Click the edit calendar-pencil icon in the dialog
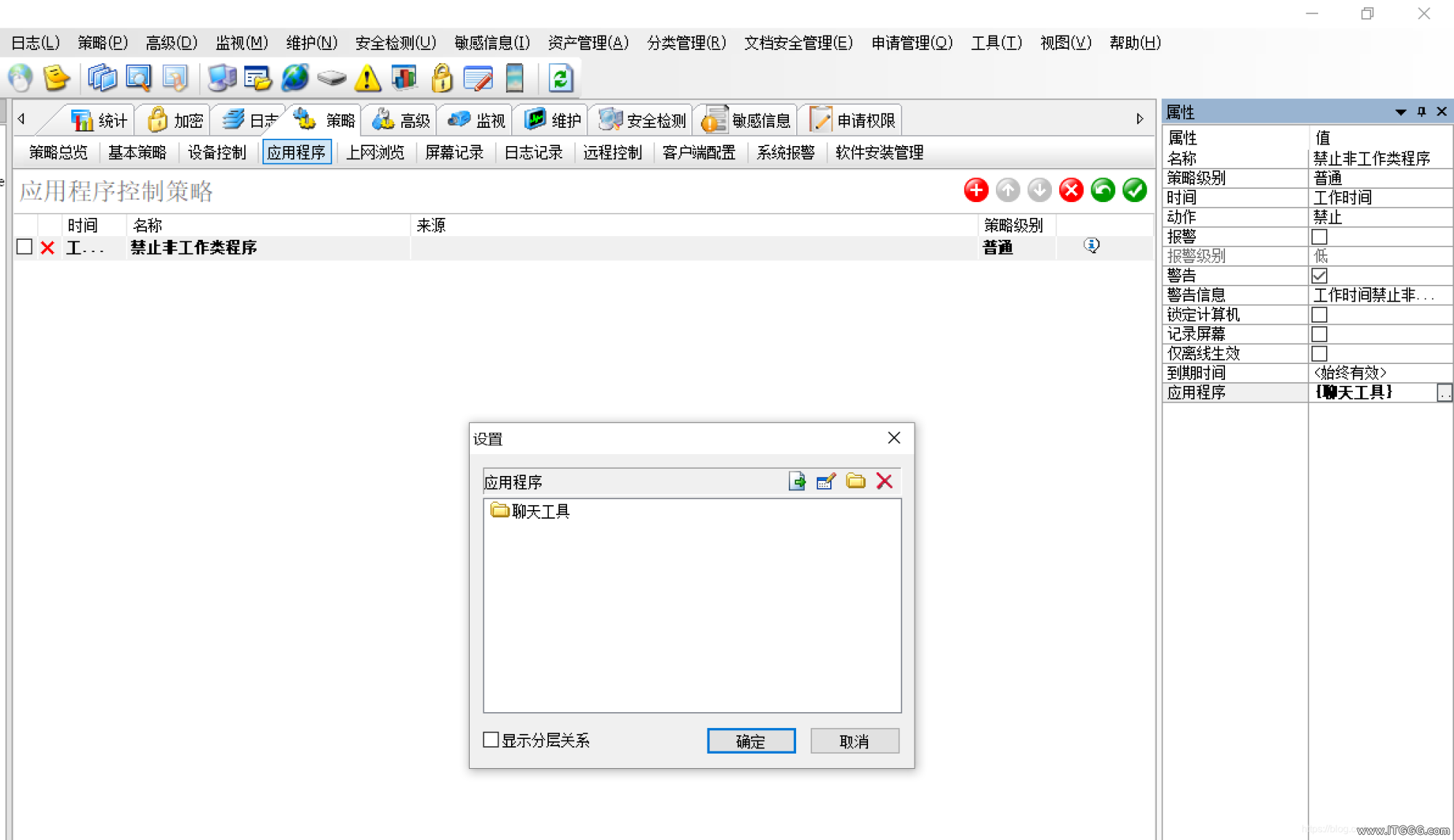The height and width of the screenshot is (840, 1454). 826,481
